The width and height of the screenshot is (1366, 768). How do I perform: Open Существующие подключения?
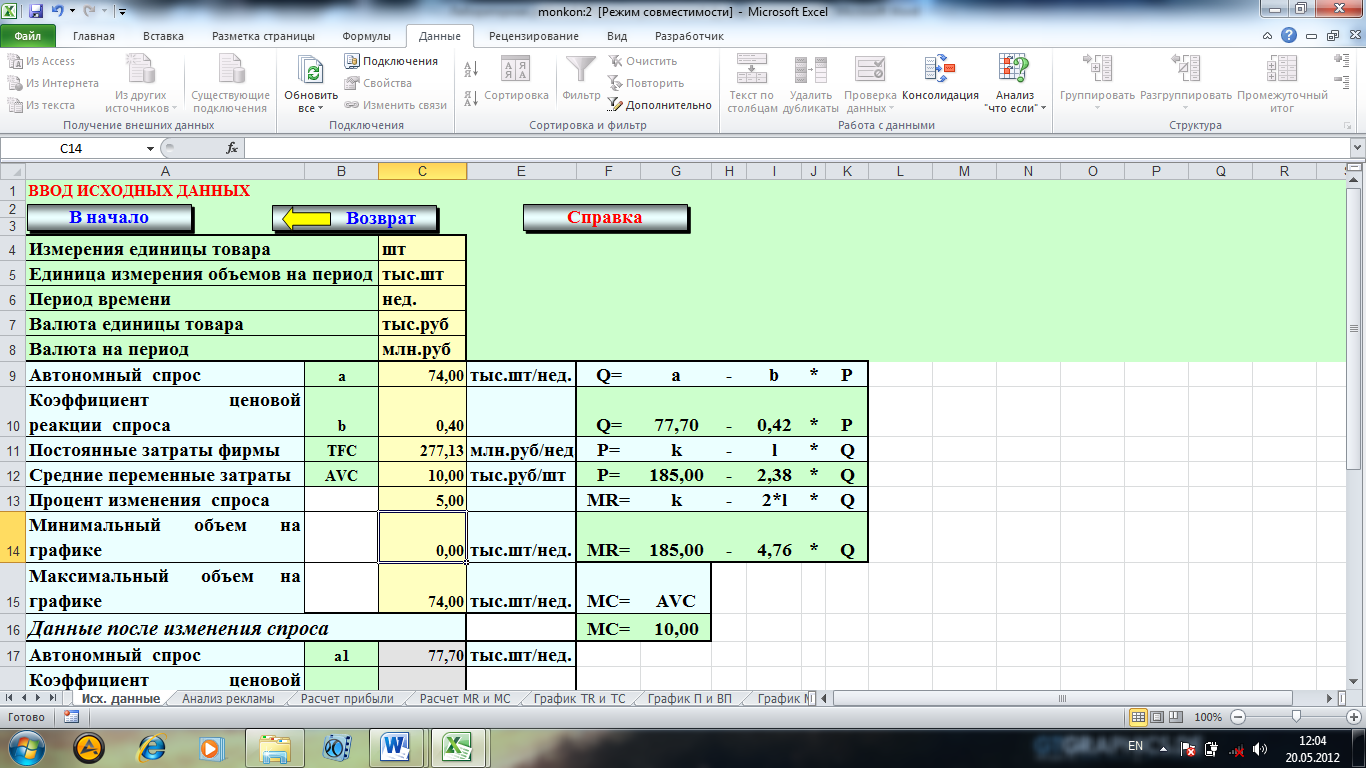[x=230, y=84]
